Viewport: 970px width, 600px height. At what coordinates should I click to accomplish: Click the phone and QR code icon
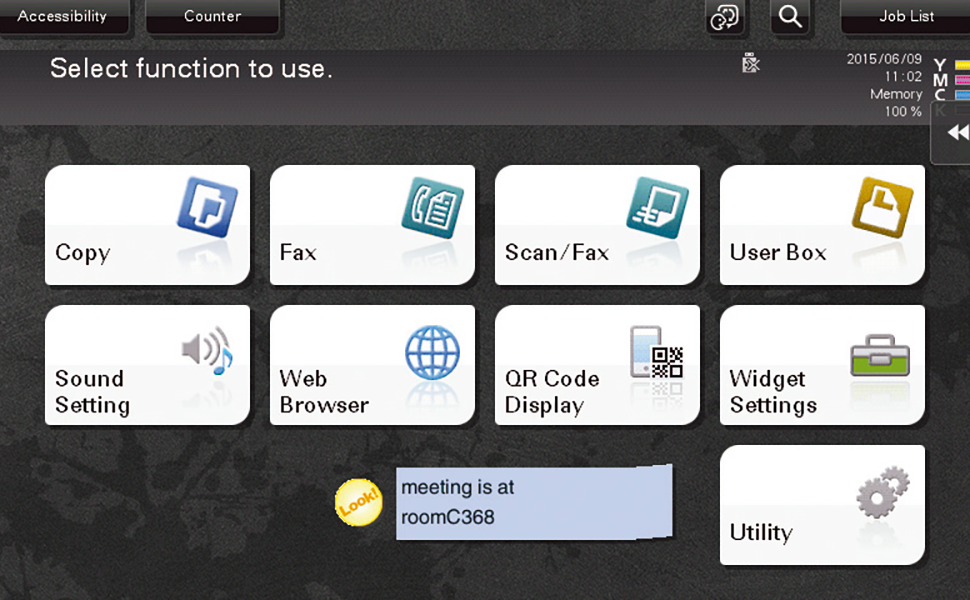(656, 352)
